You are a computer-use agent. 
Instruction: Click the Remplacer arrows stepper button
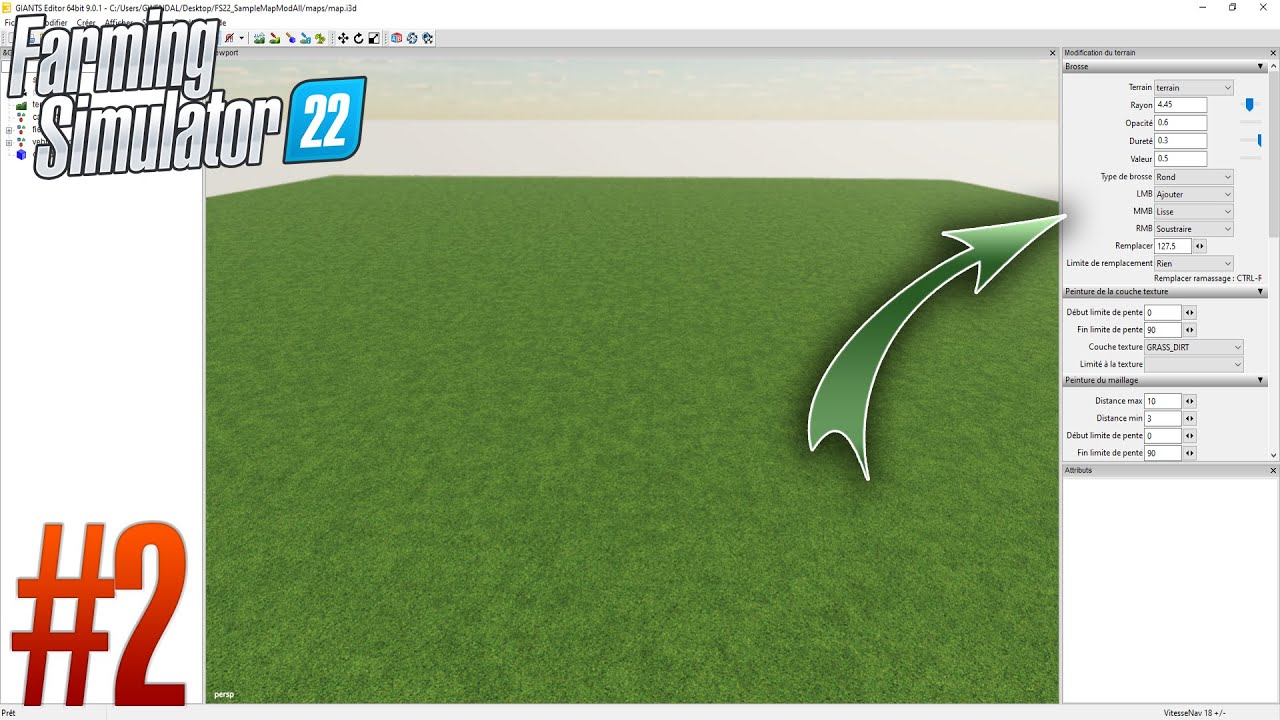(x=1200, y=246)
